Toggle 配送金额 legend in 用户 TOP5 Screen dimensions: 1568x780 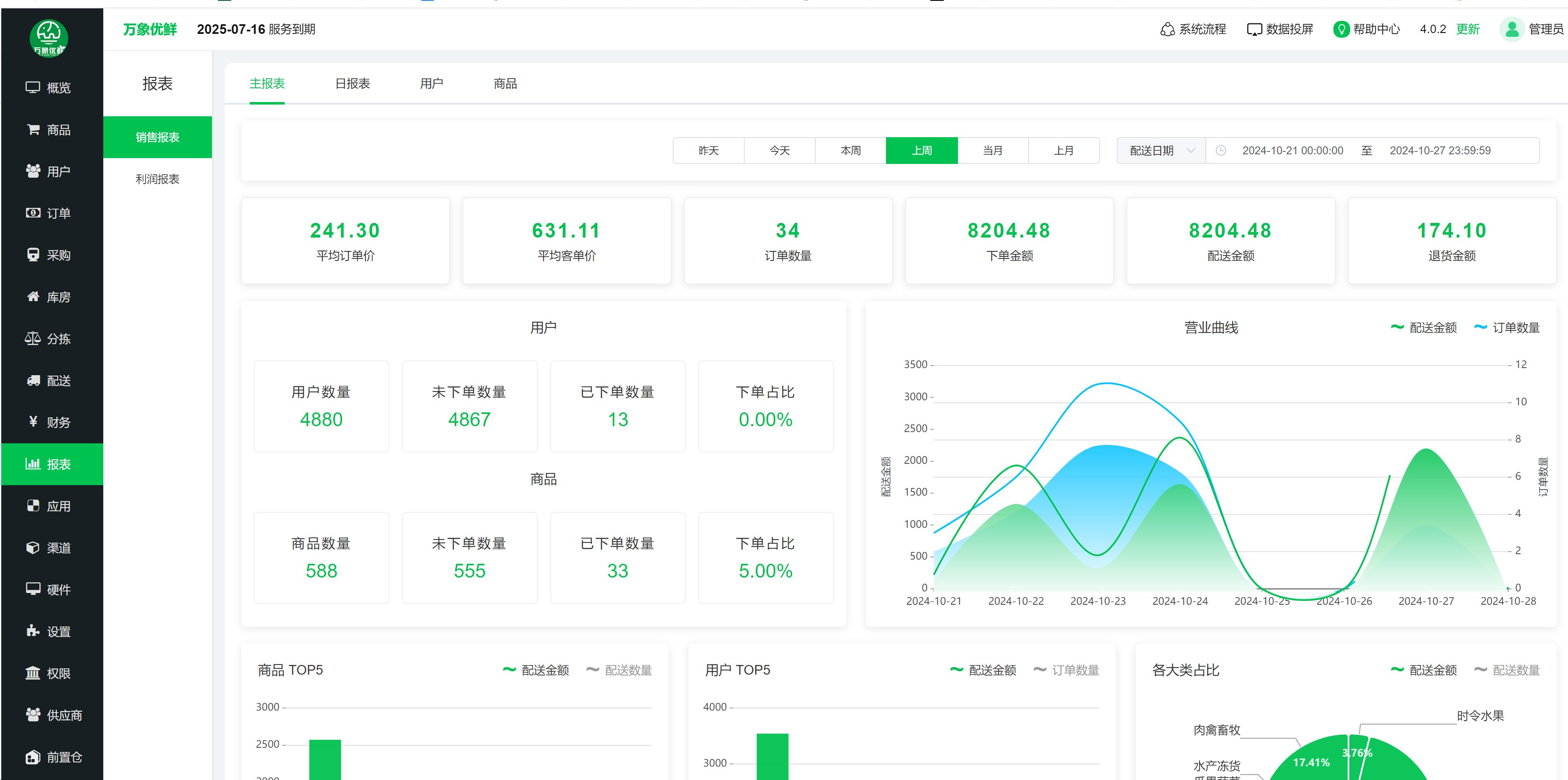click(983, 670)
